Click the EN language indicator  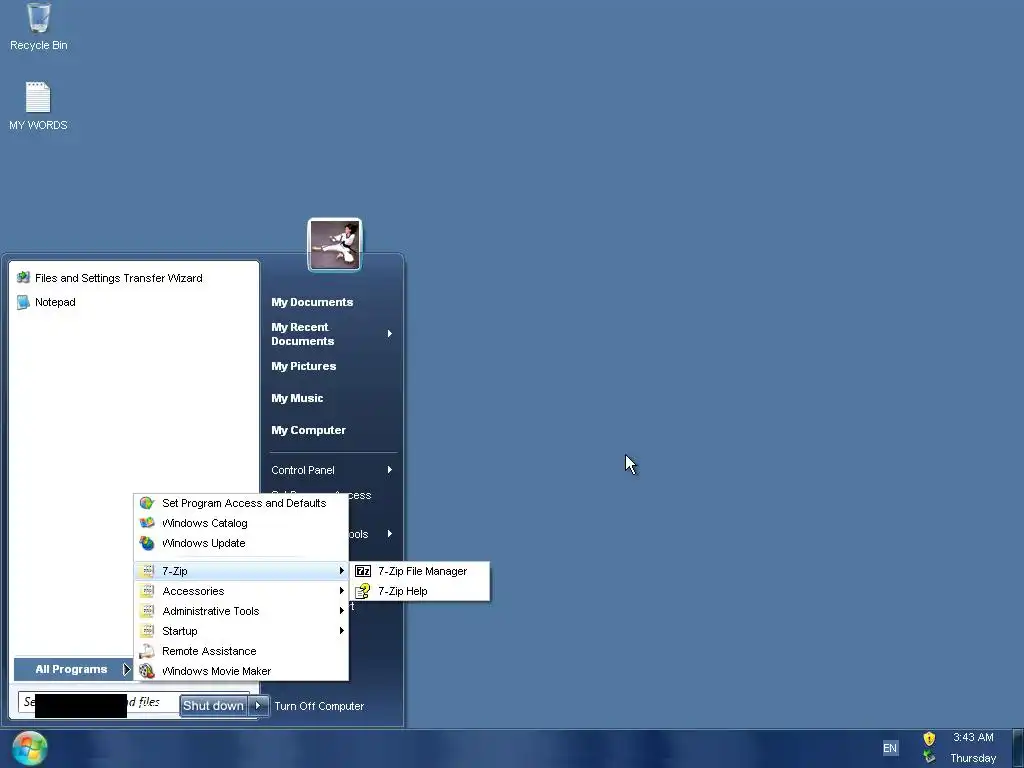pyautogui.click(x=889, y=748)
